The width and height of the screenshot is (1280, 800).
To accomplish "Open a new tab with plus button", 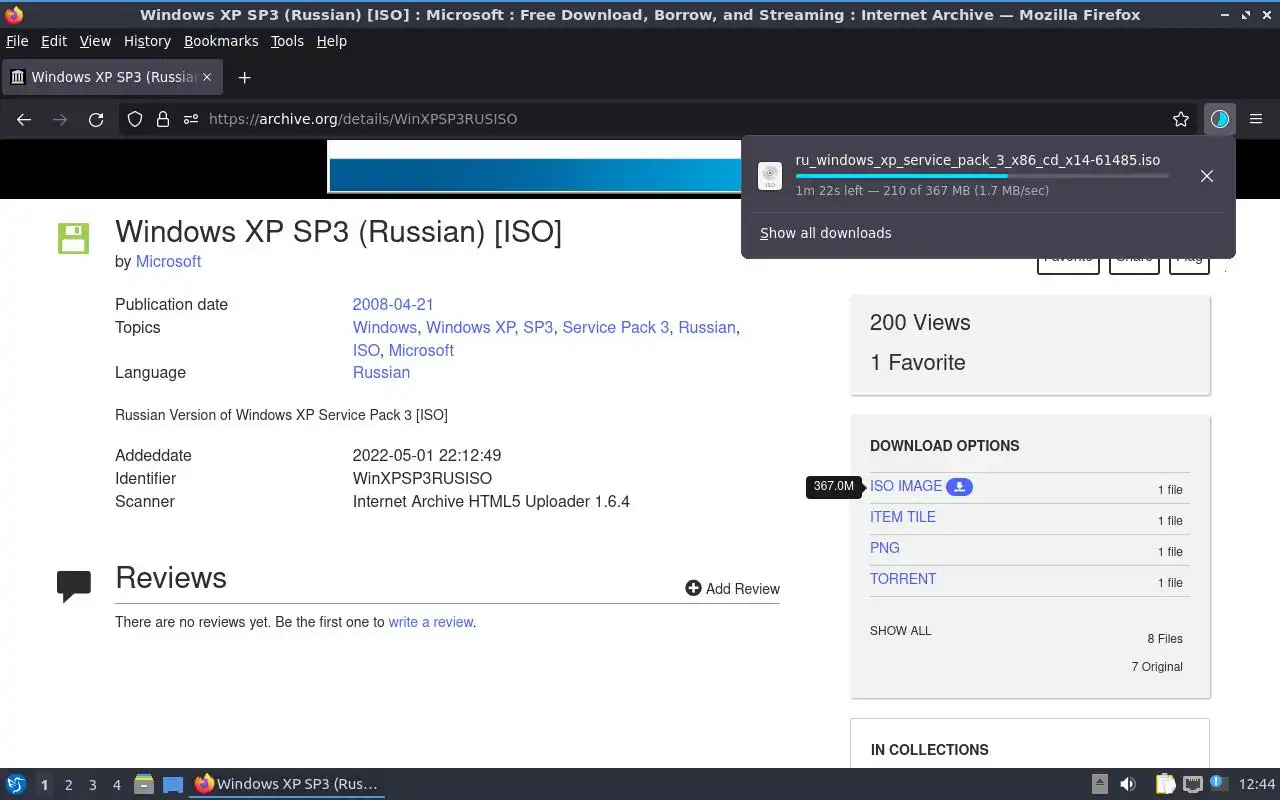I will (244, 77).
